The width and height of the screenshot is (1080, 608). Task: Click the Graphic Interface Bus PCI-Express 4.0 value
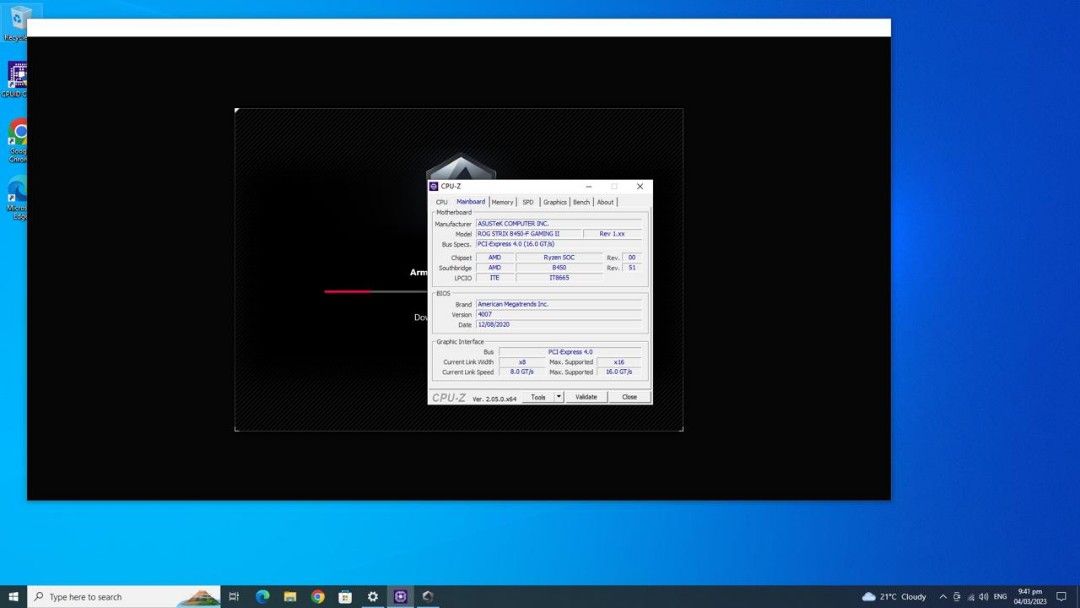point(570,351)
